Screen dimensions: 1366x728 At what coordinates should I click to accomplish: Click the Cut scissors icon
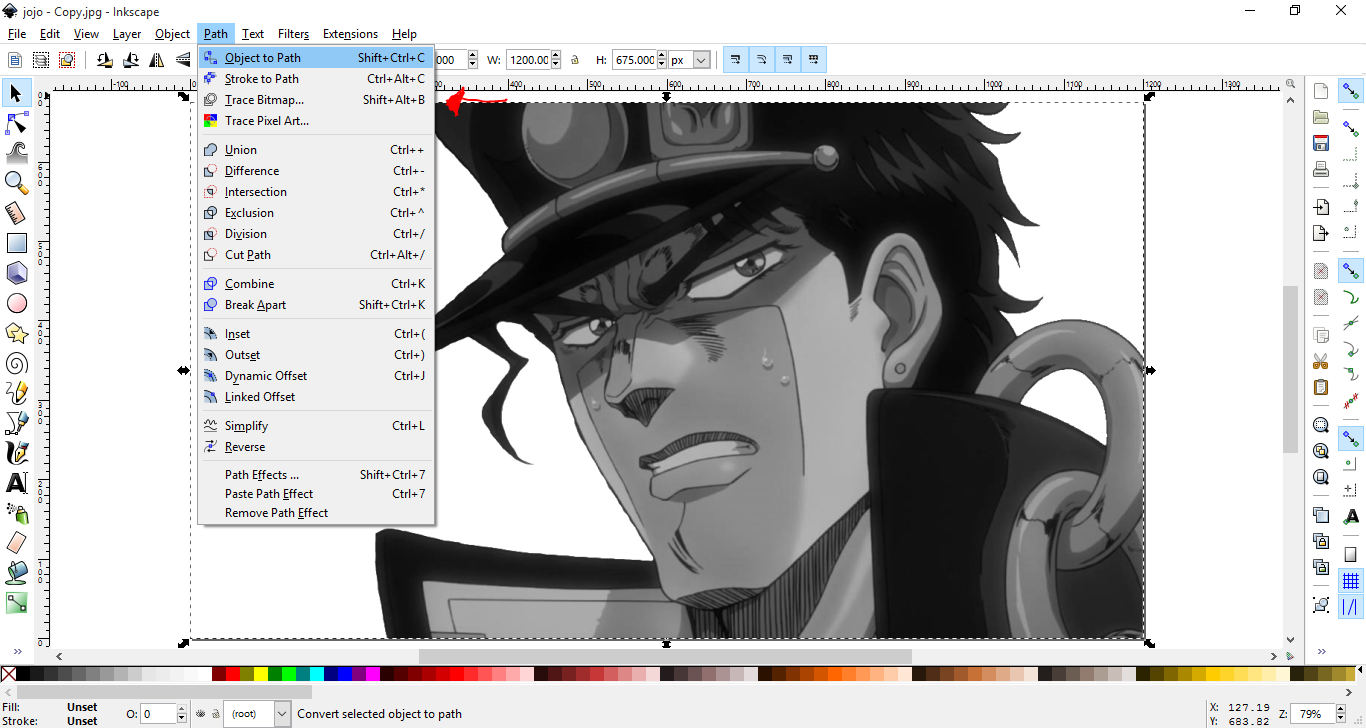(x=1321, y=361)
